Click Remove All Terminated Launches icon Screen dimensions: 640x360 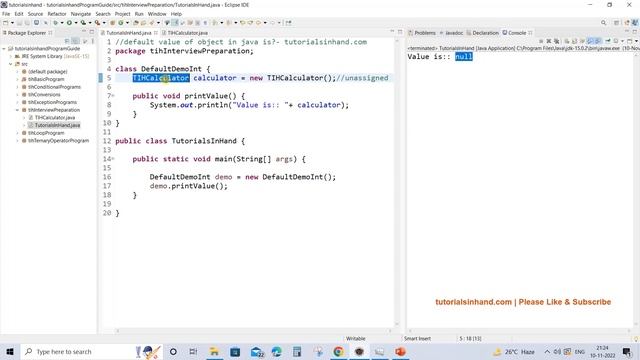(556, 41)
